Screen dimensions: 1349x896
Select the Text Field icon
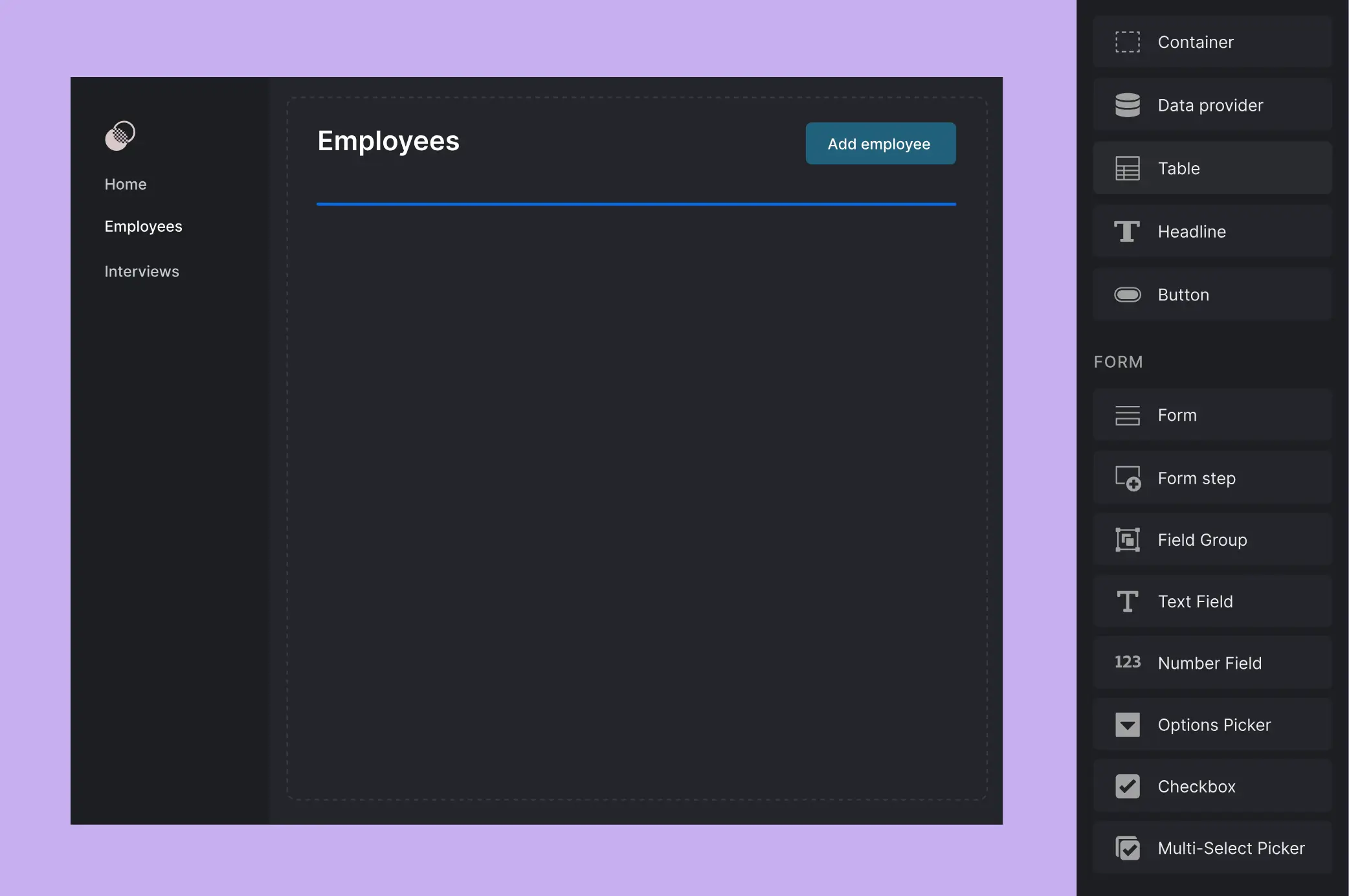[1127, 601]
